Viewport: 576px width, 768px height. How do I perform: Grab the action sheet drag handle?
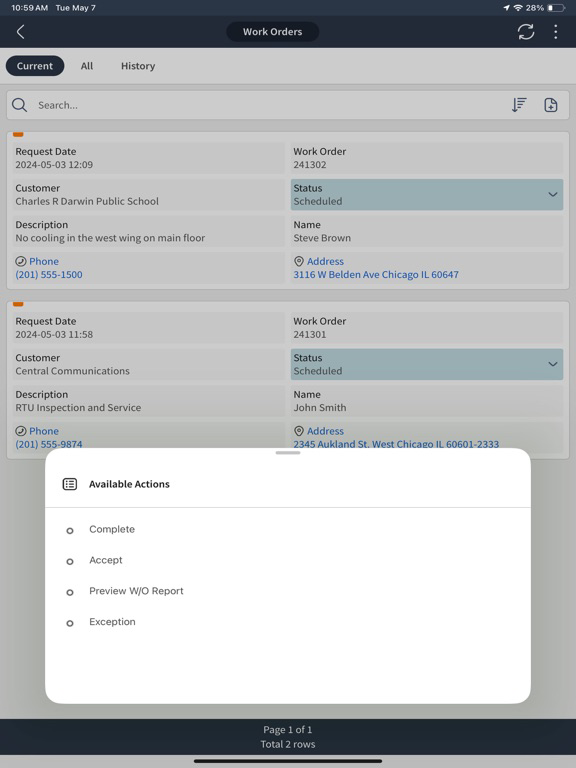pos(288,453)
